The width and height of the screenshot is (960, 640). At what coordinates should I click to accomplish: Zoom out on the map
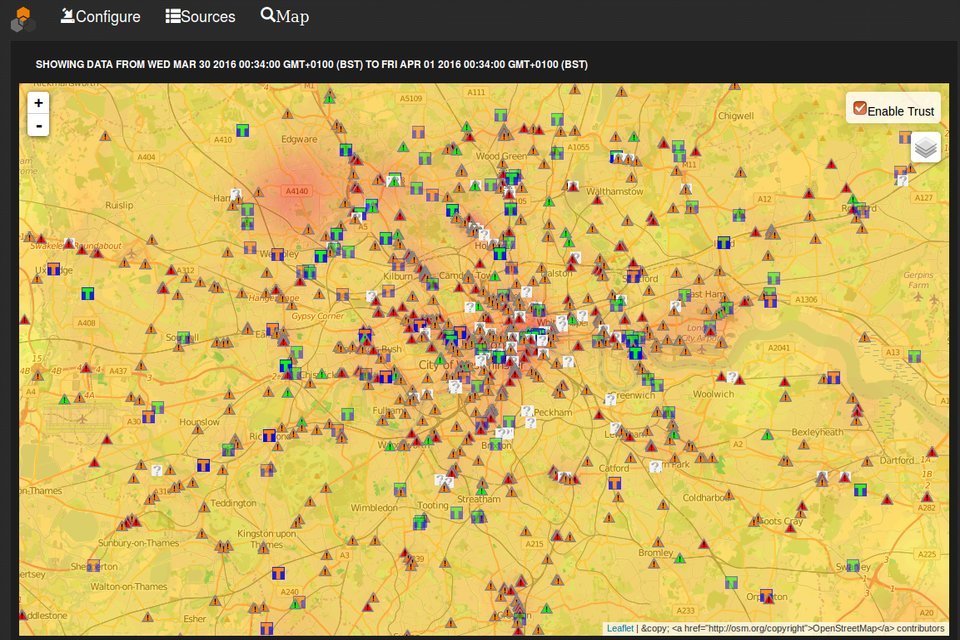pyautogui.click(x=39, y=126)
